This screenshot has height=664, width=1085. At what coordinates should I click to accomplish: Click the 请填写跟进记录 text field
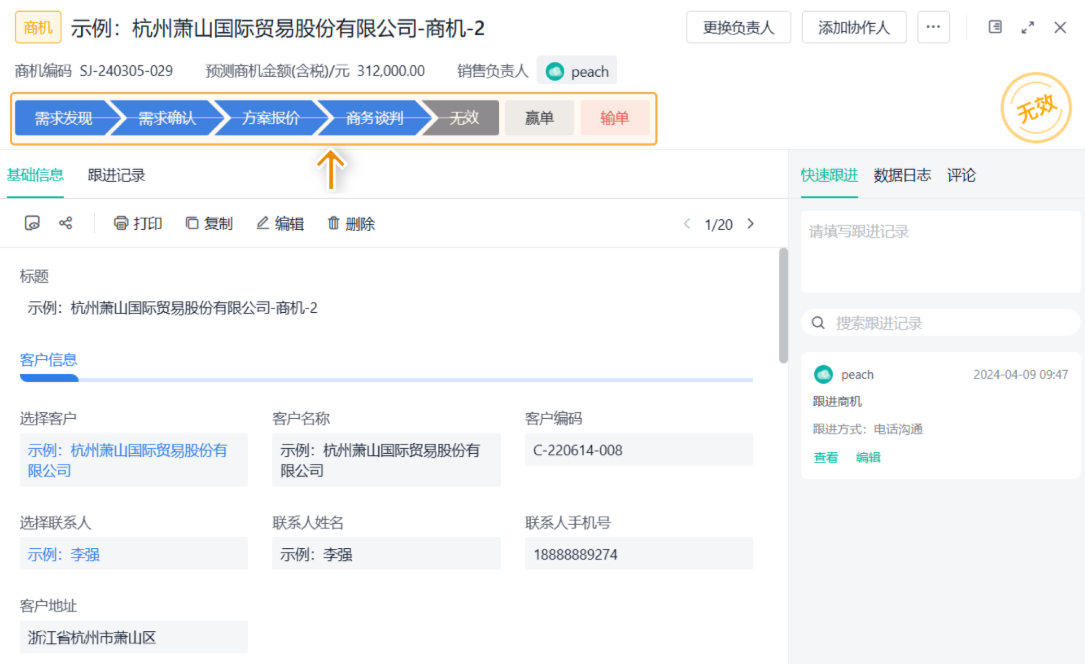(940, 250)
